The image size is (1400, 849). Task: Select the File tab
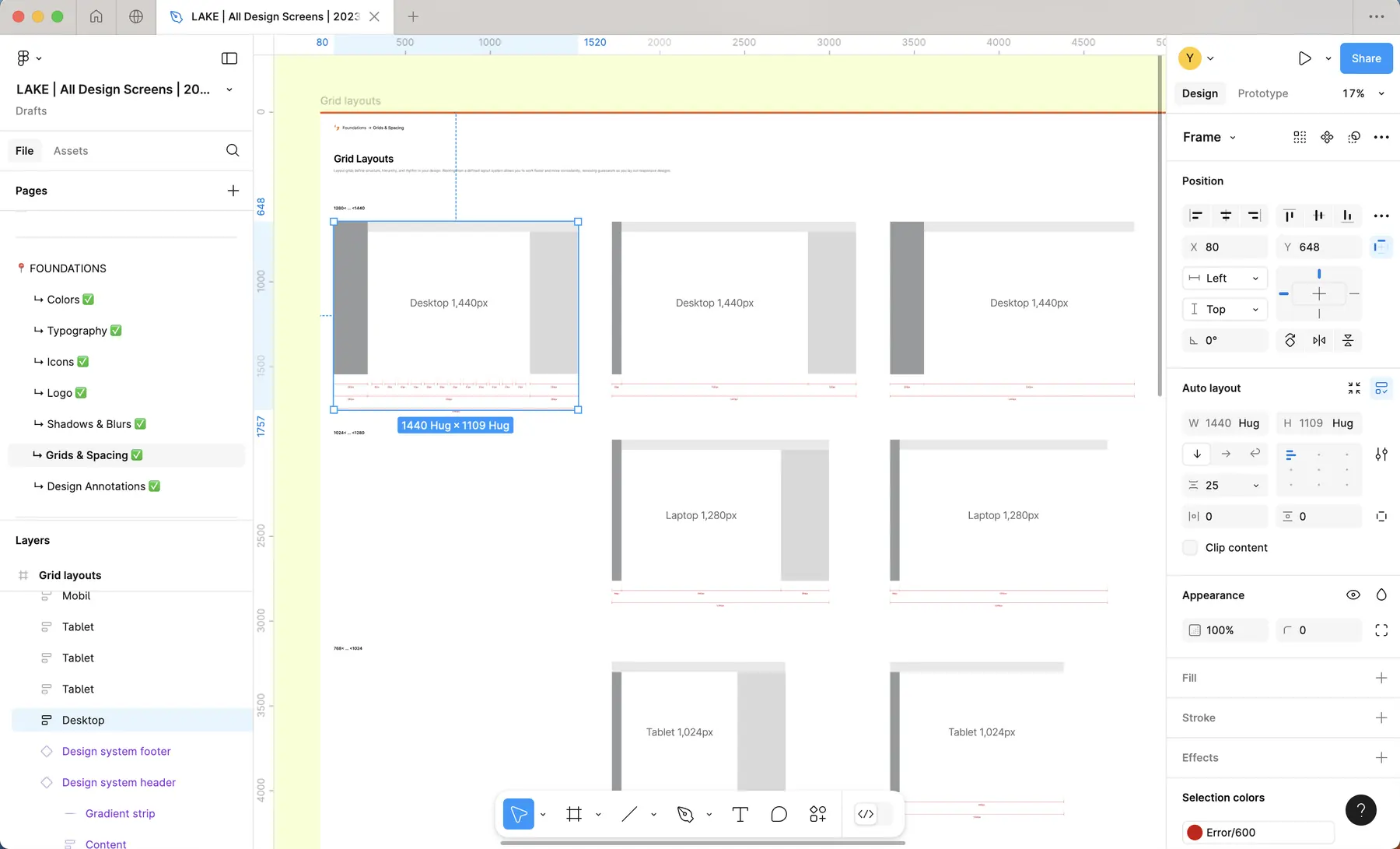coord(25,151)
